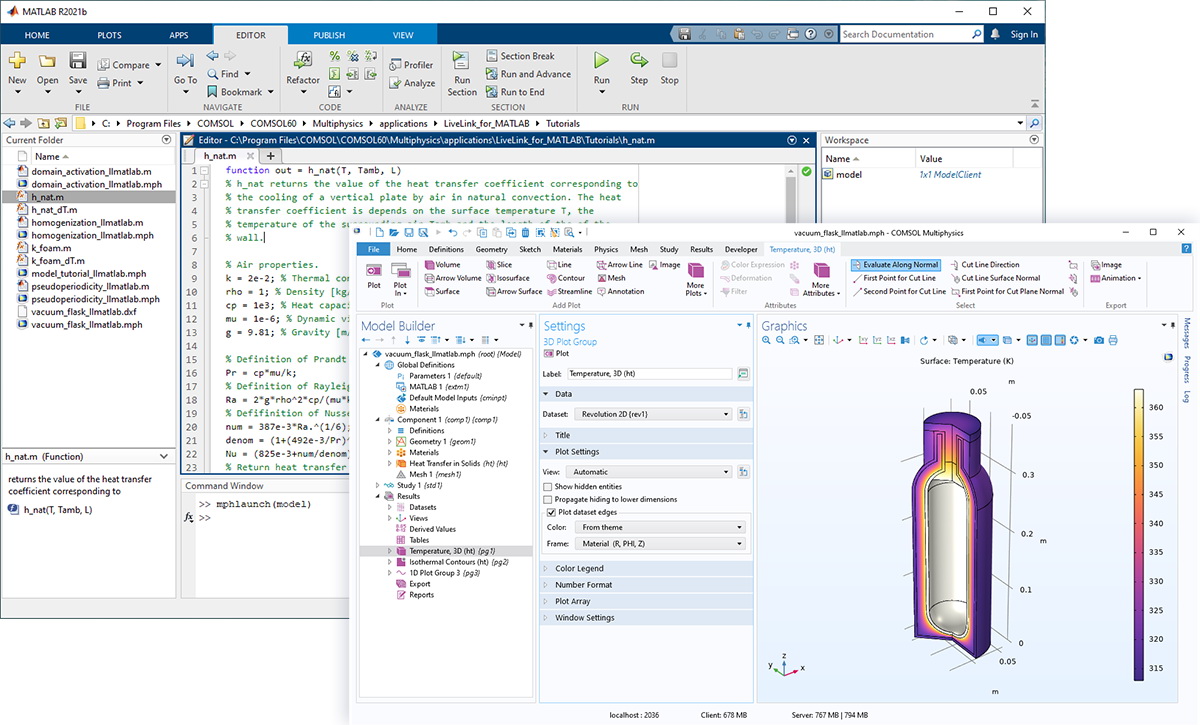Click the camera snapshot icon in the Graphics toolbar
Image resolution: width=1200 pixels, height=725 pixels.
[x=1098, y=341]
